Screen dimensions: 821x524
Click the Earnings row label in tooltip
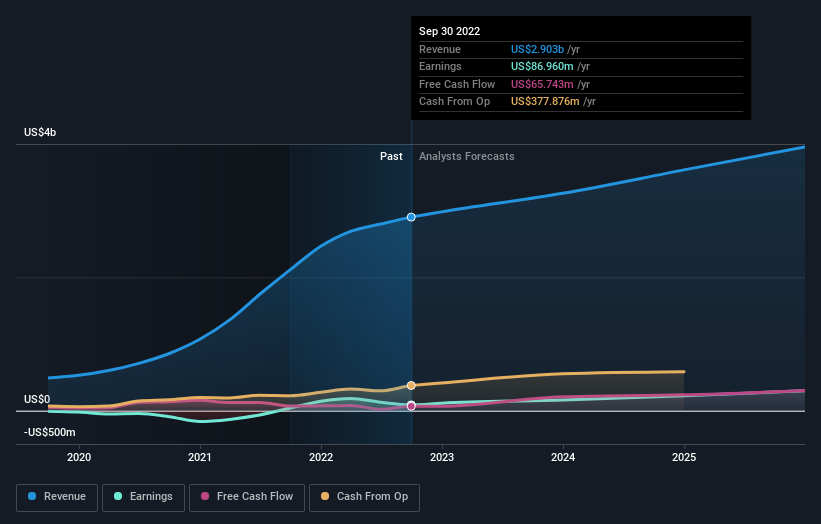coord(440,66)
